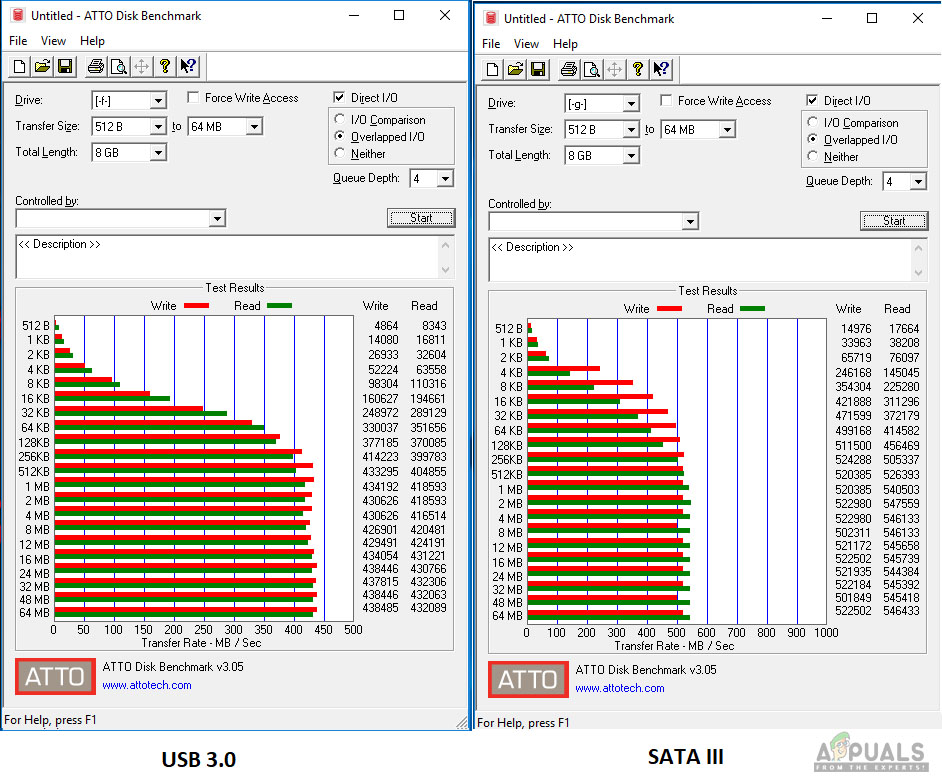Click Save disk icon in USB 3.0 window
This screenshot has height=782, width=942.
[x=65, y=66]
